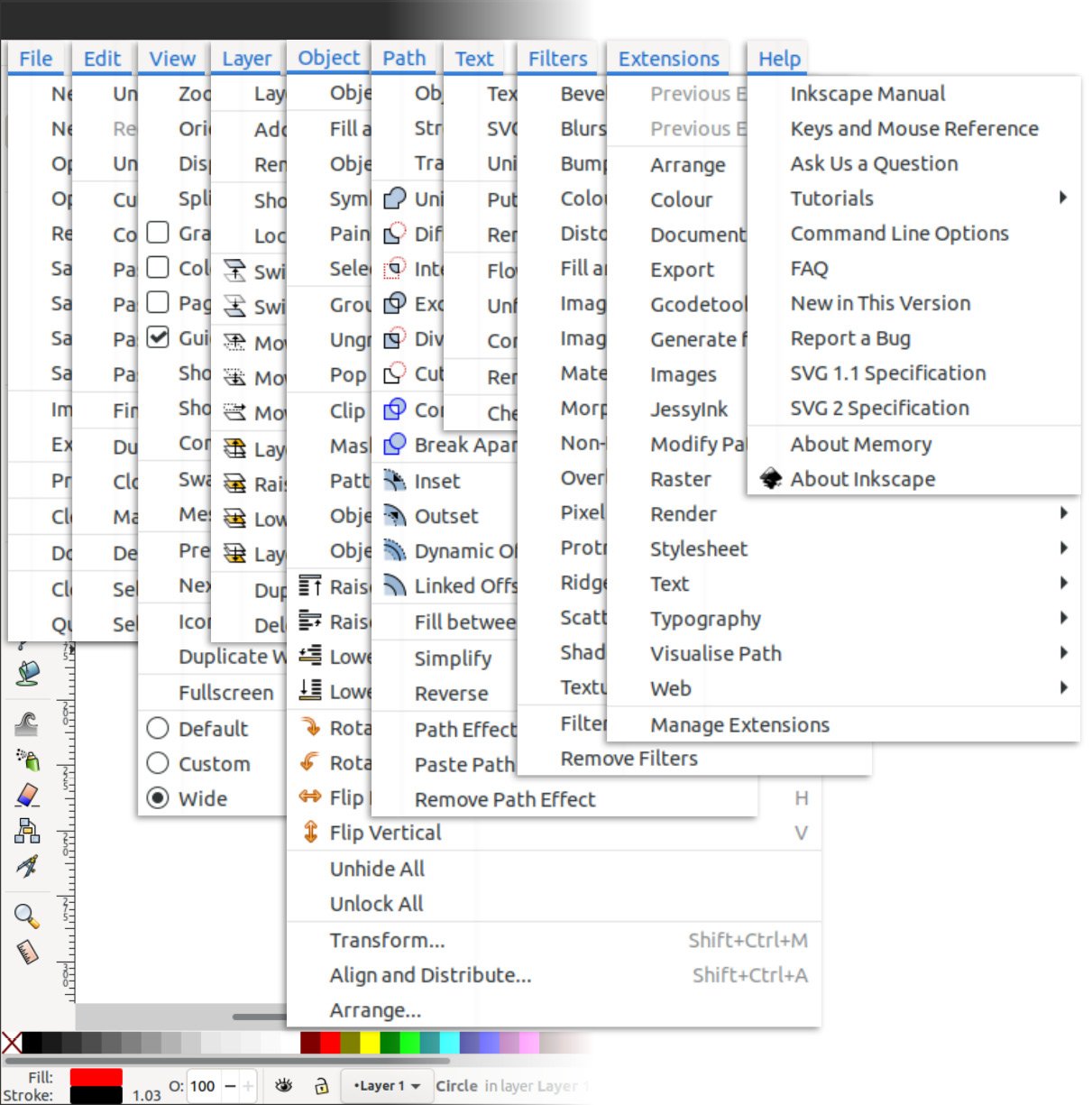Open the Layer 1 dropdown in status bar

click(x=386, y=1085)
